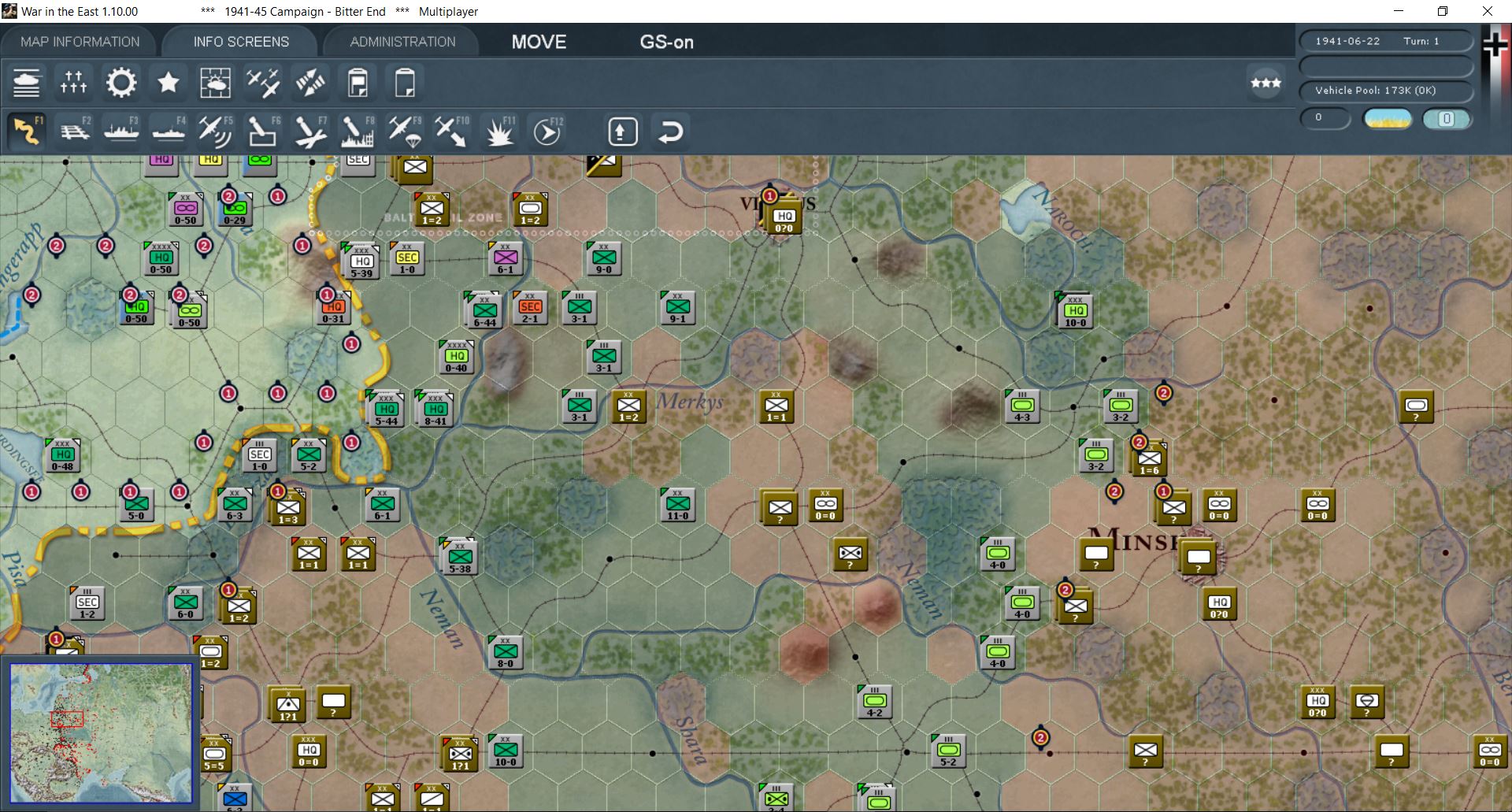
Task: Select F5 air recon mode
Action: [215, 131]
